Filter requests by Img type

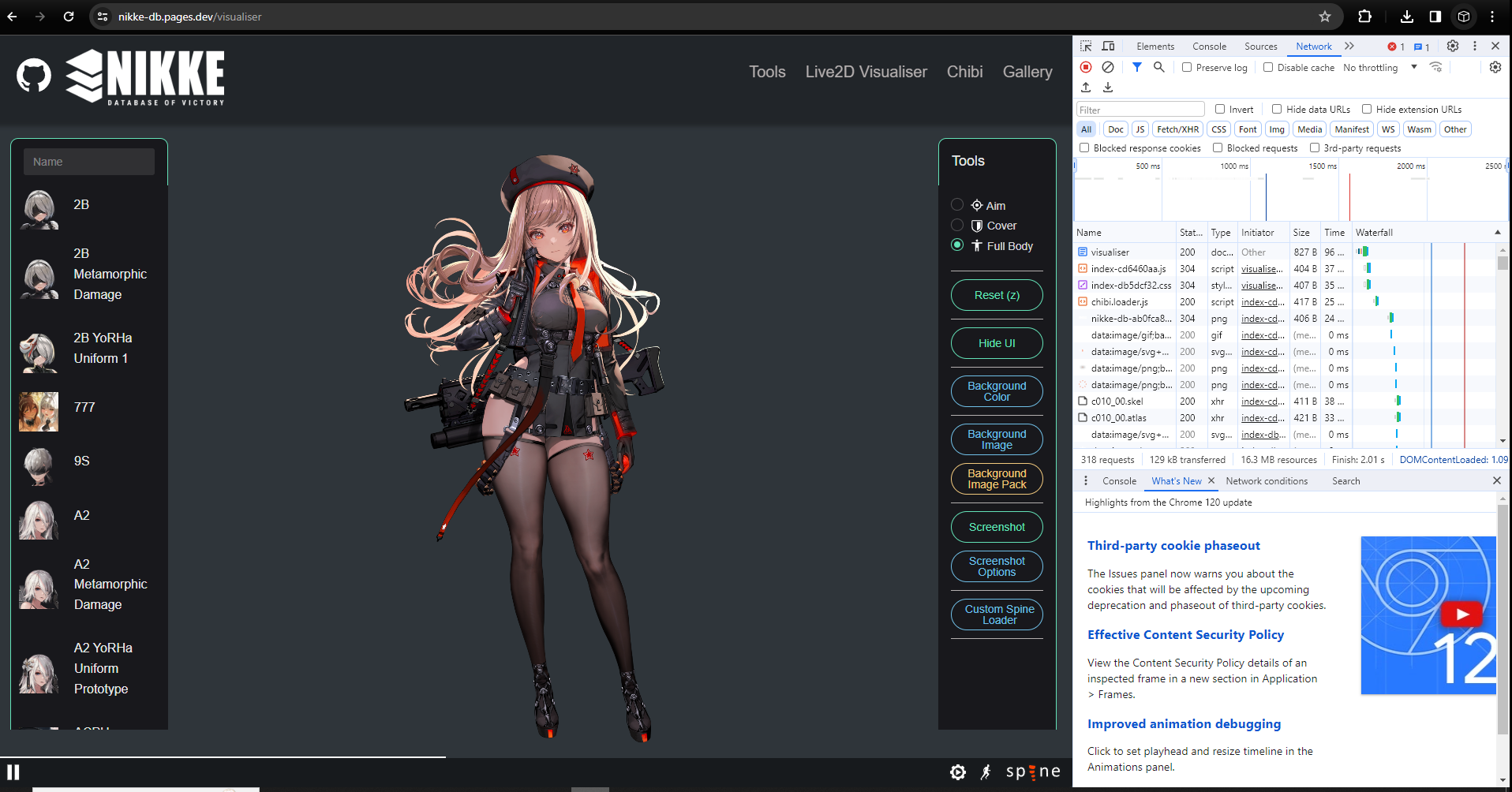click(1277, 129)
